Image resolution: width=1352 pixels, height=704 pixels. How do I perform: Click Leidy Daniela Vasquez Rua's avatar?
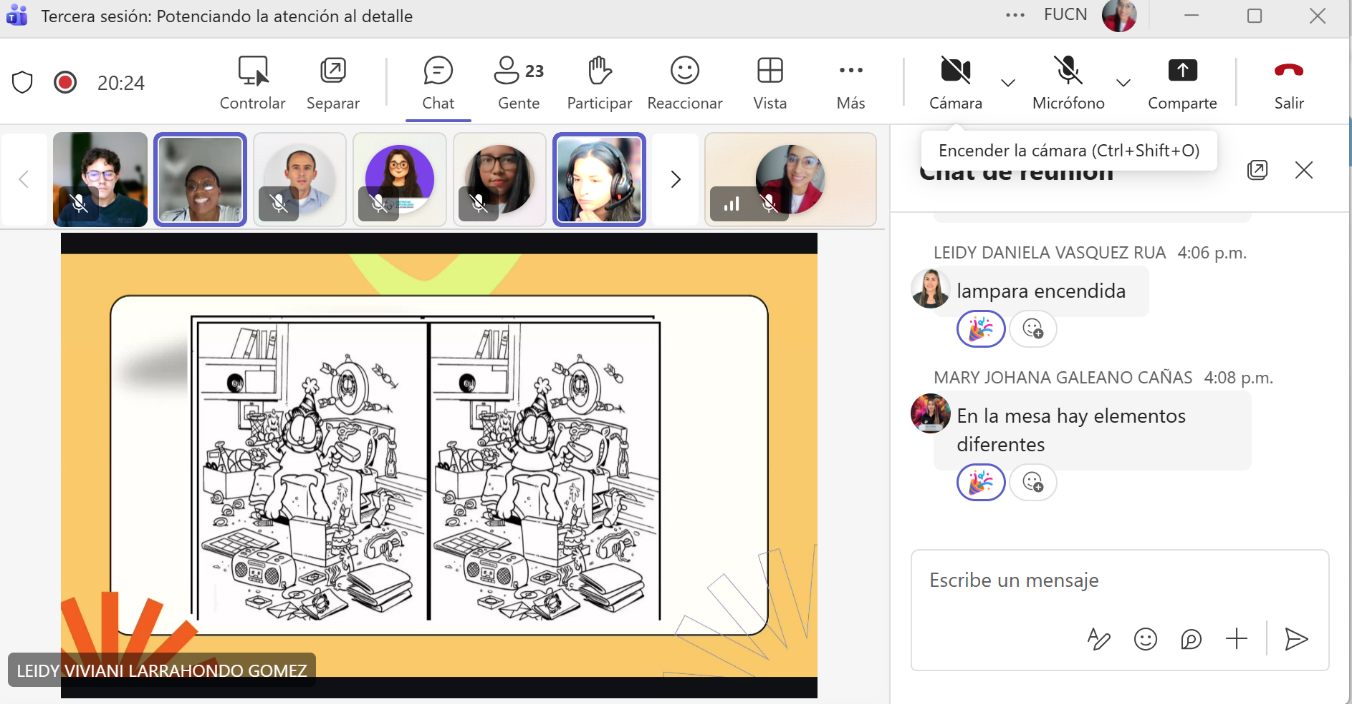[x=930, y=289]
